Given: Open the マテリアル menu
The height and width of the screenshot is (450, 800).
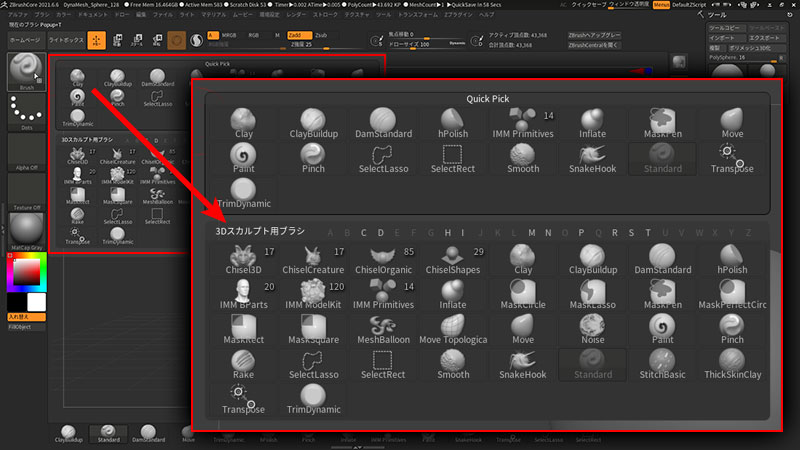Looking at the screenshot, I should tap(213, 15).
